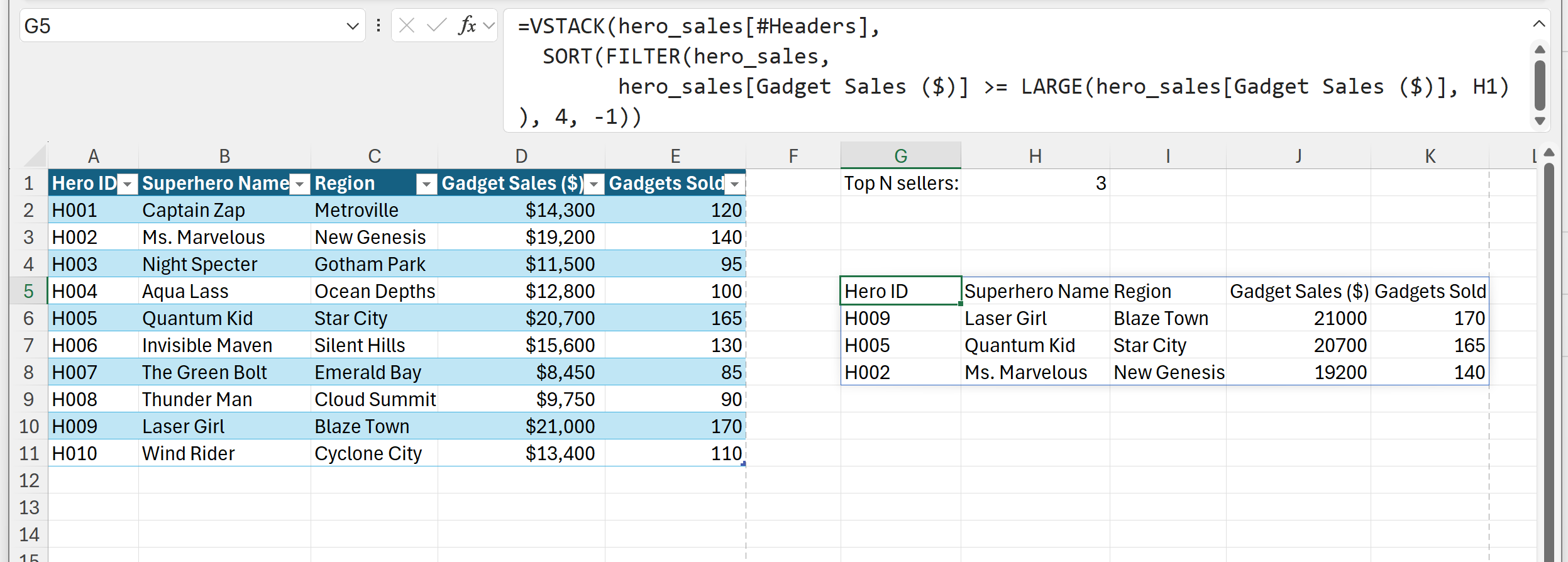Select row 5 header
Image resolution: width=1568 pixels, height=562 pixels.
coord(29,291)
